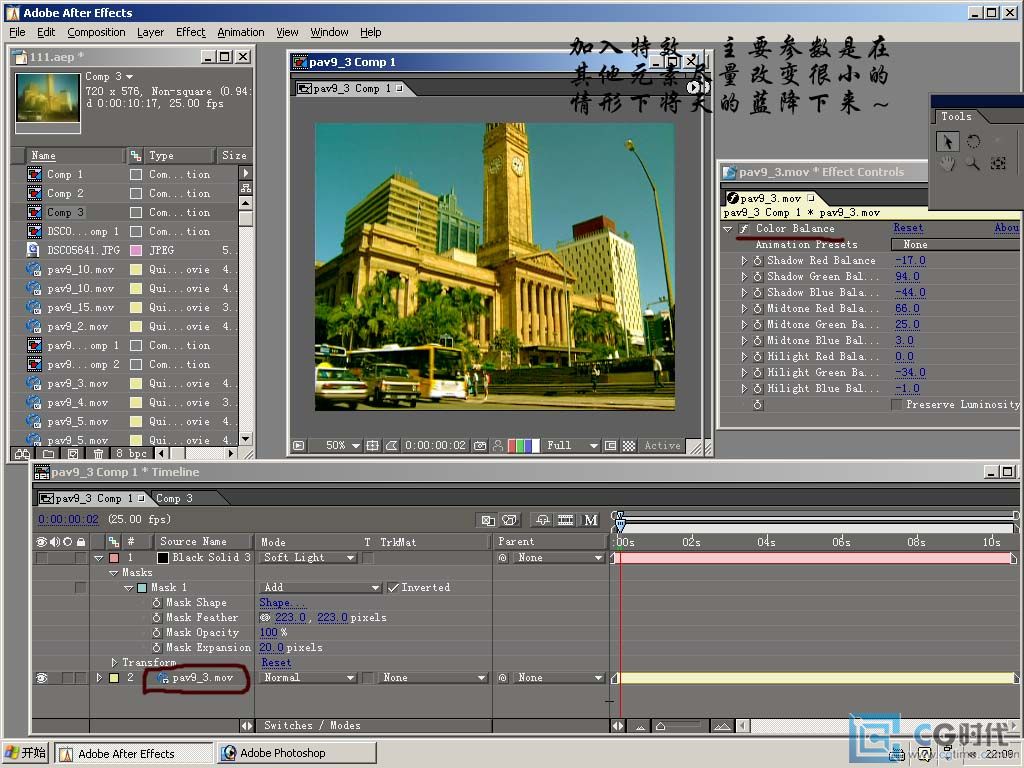The height and width of the screenshot is (768, 1024).
Task: Click the title-action safe grid icon in Comp viewer
Action: 372,445
